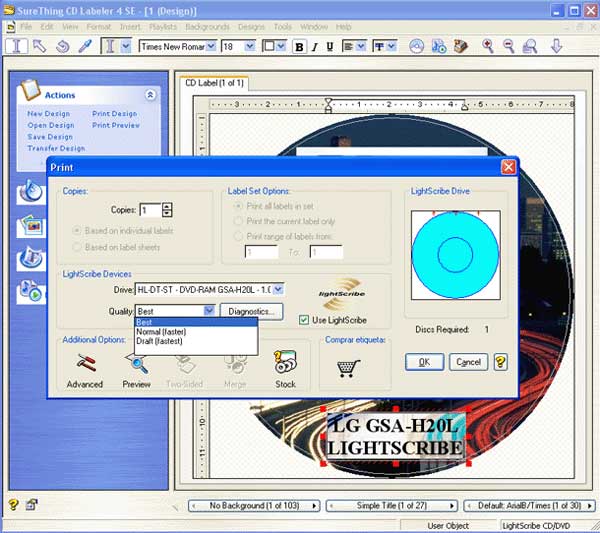
Task: Go to the next Simple Title layout
Action: (452, 506)
